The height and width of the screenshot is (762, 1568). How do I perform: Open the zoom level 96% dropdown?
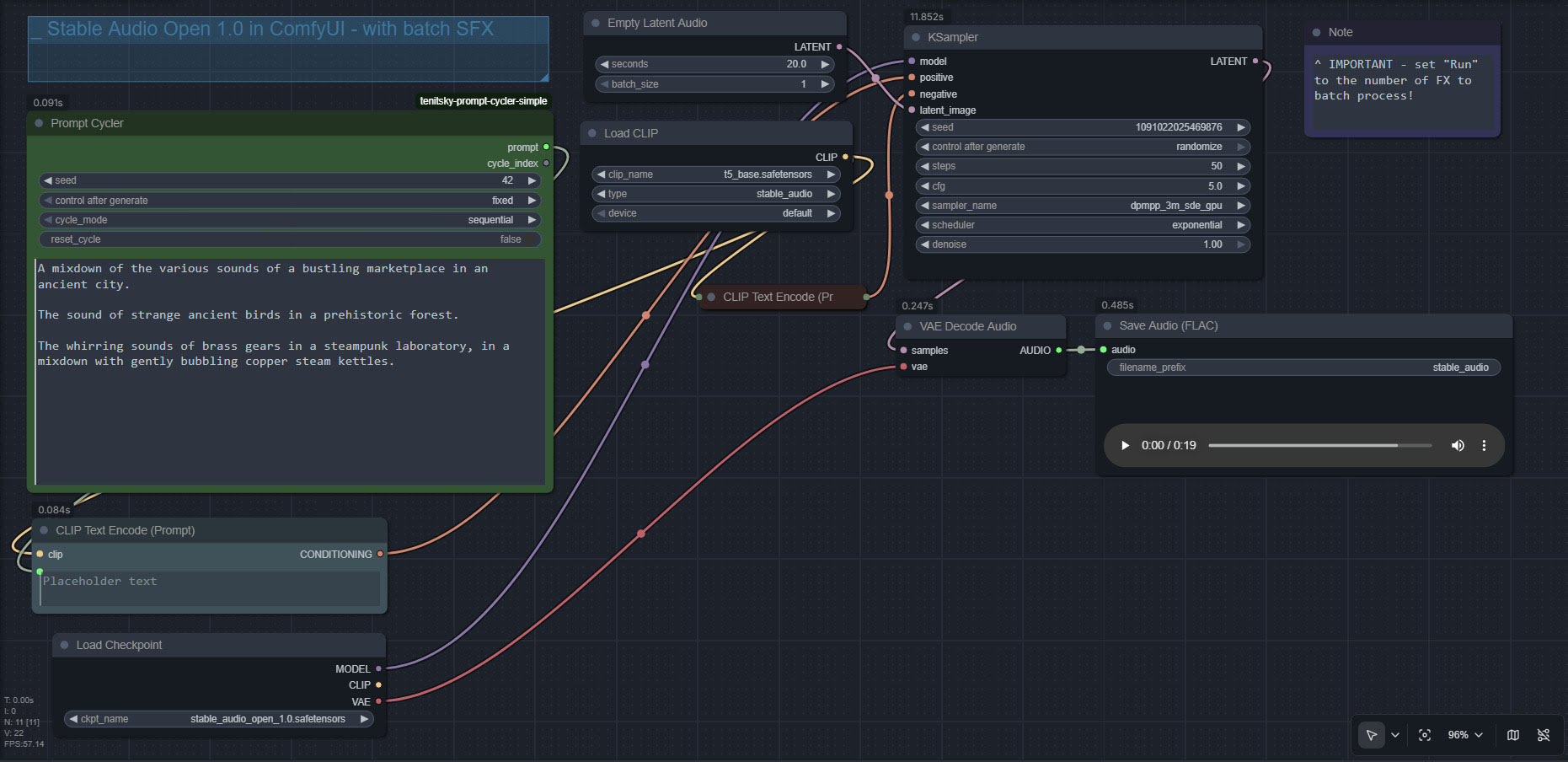[1465, 735]
